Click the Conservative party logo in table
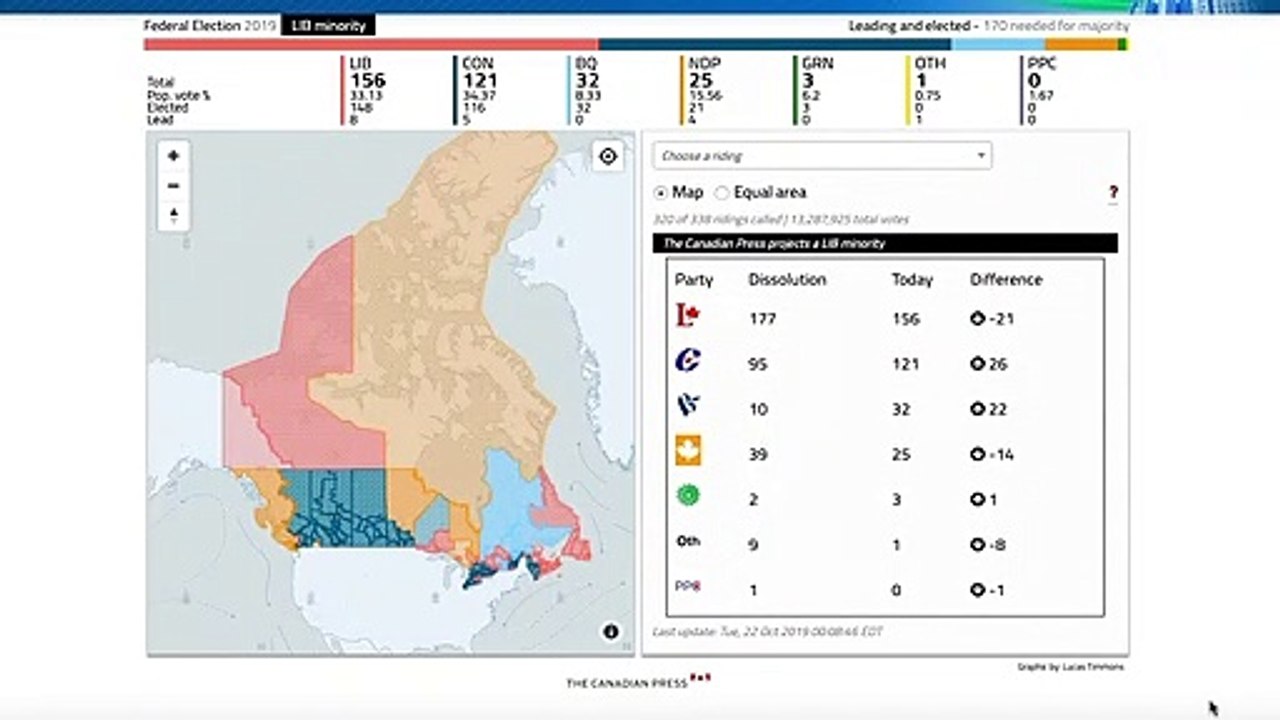The height and width of the screenshot is (720, 1280). pos(688,362)
